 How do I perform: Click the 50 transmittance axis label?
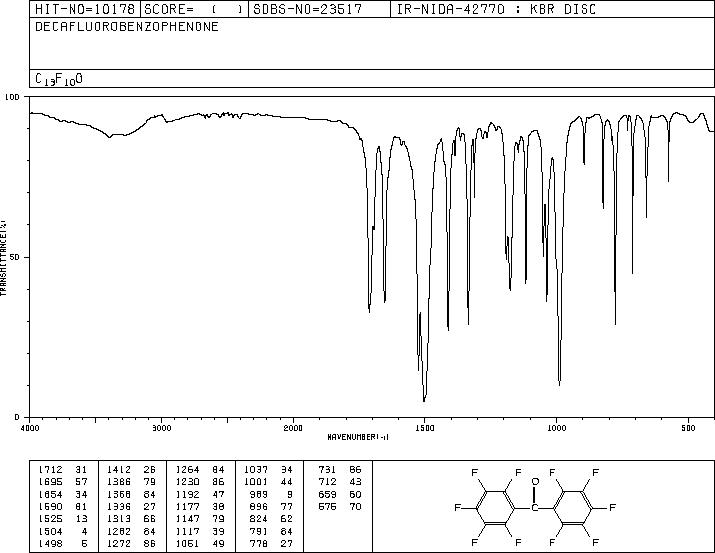(15, 257)
